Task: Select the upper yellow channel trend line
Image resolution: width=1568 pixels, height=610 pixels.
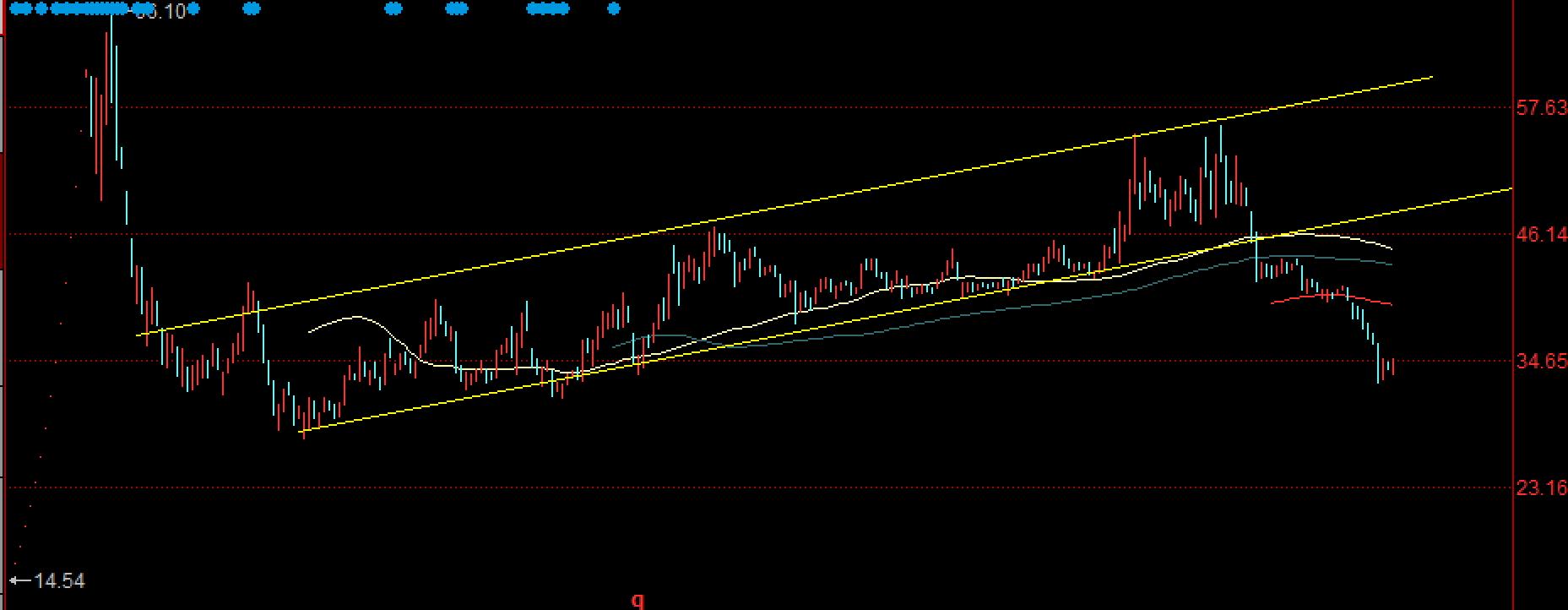Action: (x=785, y=207)
